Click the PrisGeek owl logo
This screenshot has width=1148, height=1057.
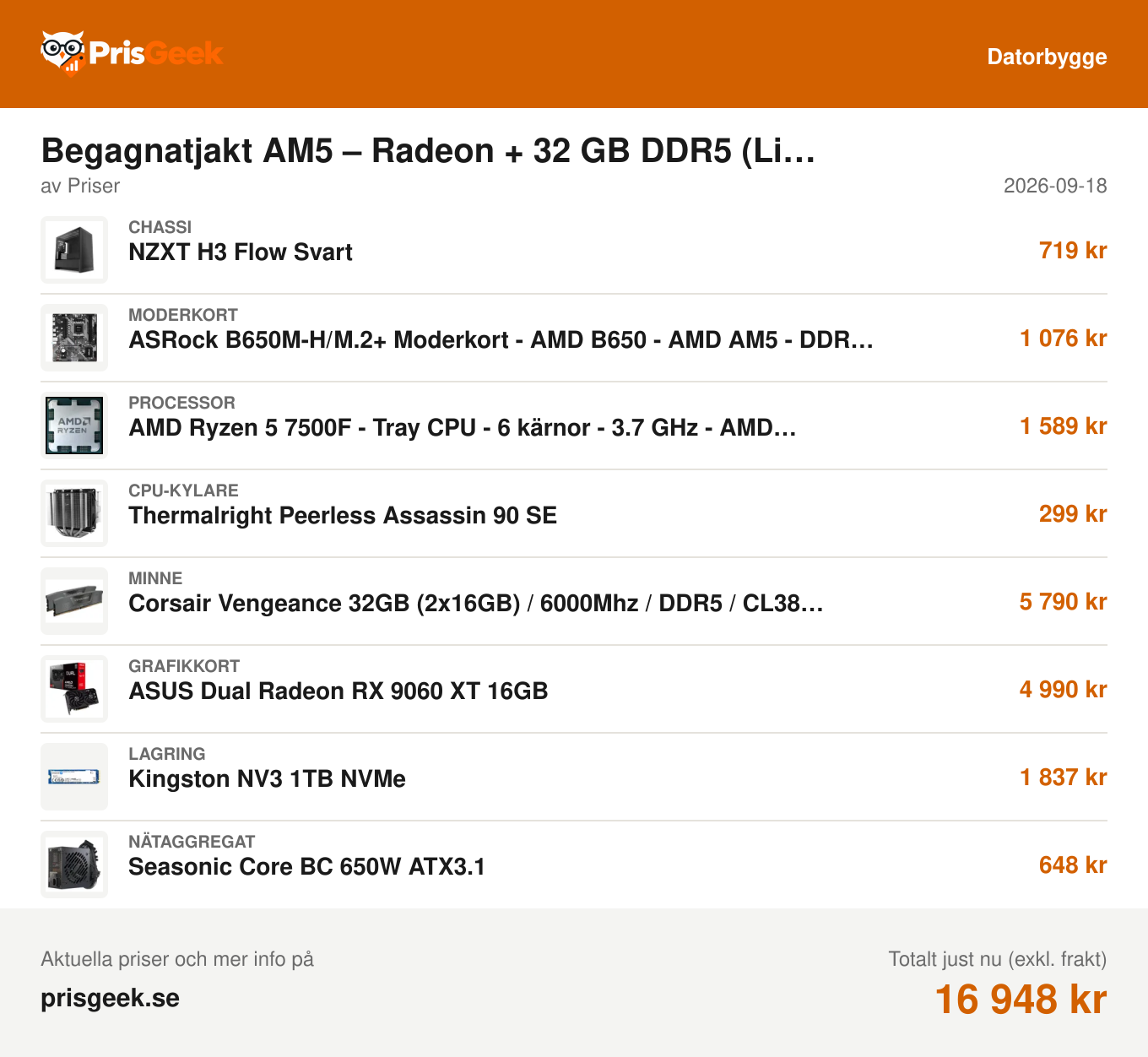tap(132, 53)
